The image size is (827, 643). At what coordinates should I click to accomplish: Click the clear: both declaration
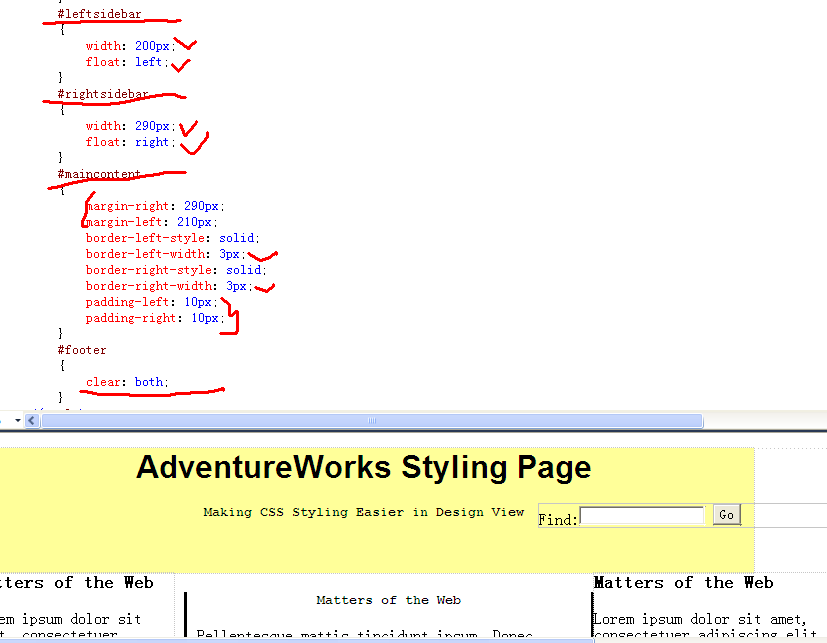tap(127, 382)
